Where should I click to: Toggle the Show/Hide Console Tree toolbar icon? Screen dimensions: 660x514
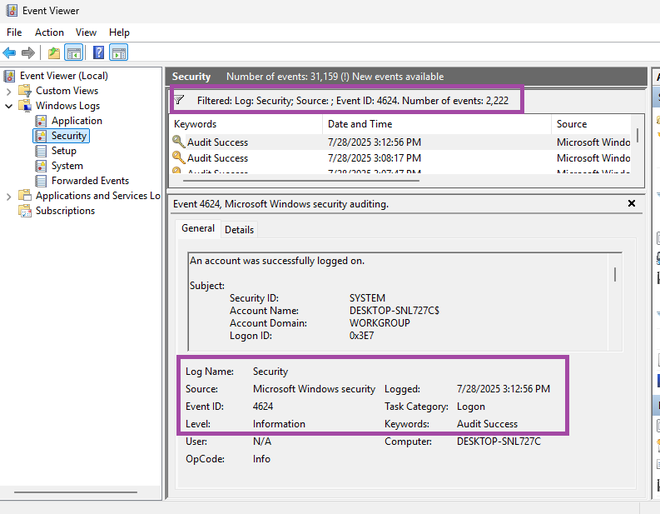74,53
